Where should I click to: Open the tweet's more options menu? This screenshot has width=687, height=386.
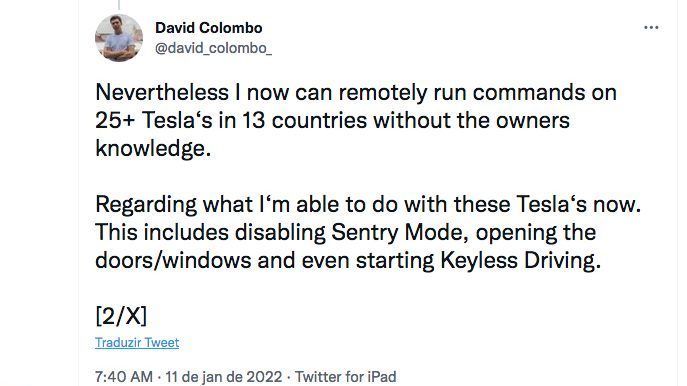651,28
